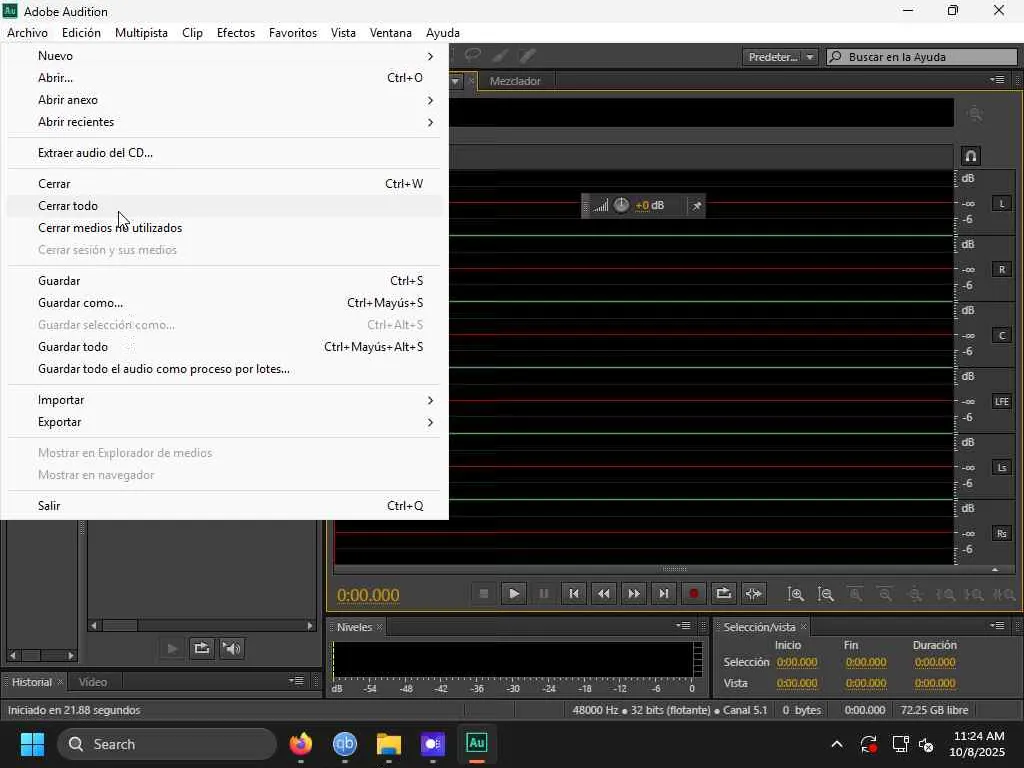Image resolution: width=1024 pixels, height=768 pixels.
Task: Click the Zoom In (time) magnifier icon
Action: coord(795,594)
